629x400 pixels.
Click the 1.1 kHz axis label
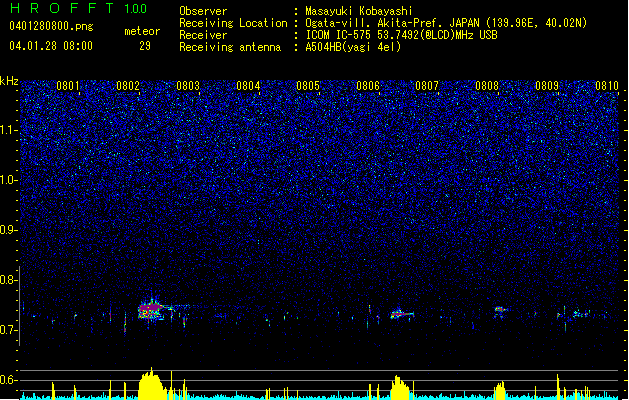8,130
